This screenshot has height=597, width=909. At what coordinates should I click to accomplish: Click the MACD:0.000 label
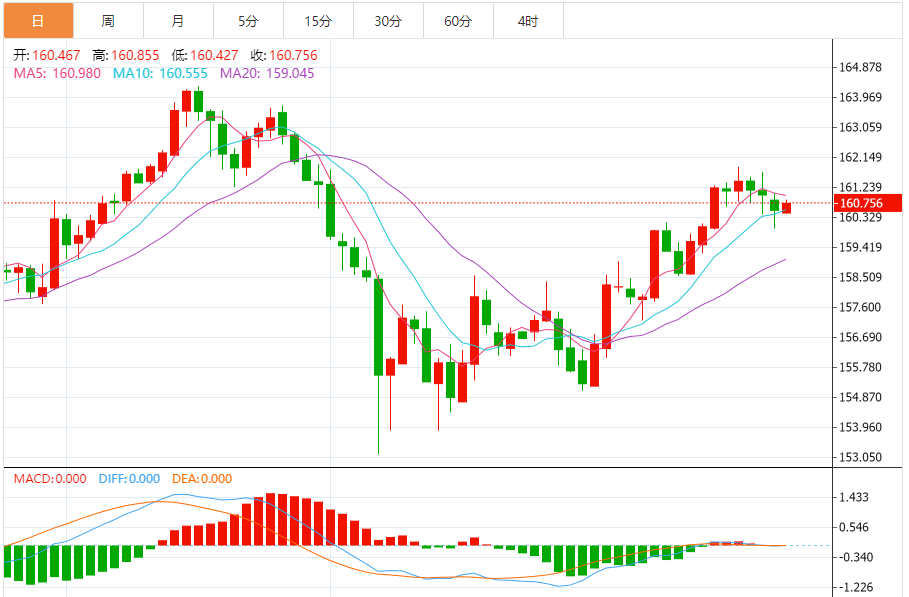click(x=50, y=479)
